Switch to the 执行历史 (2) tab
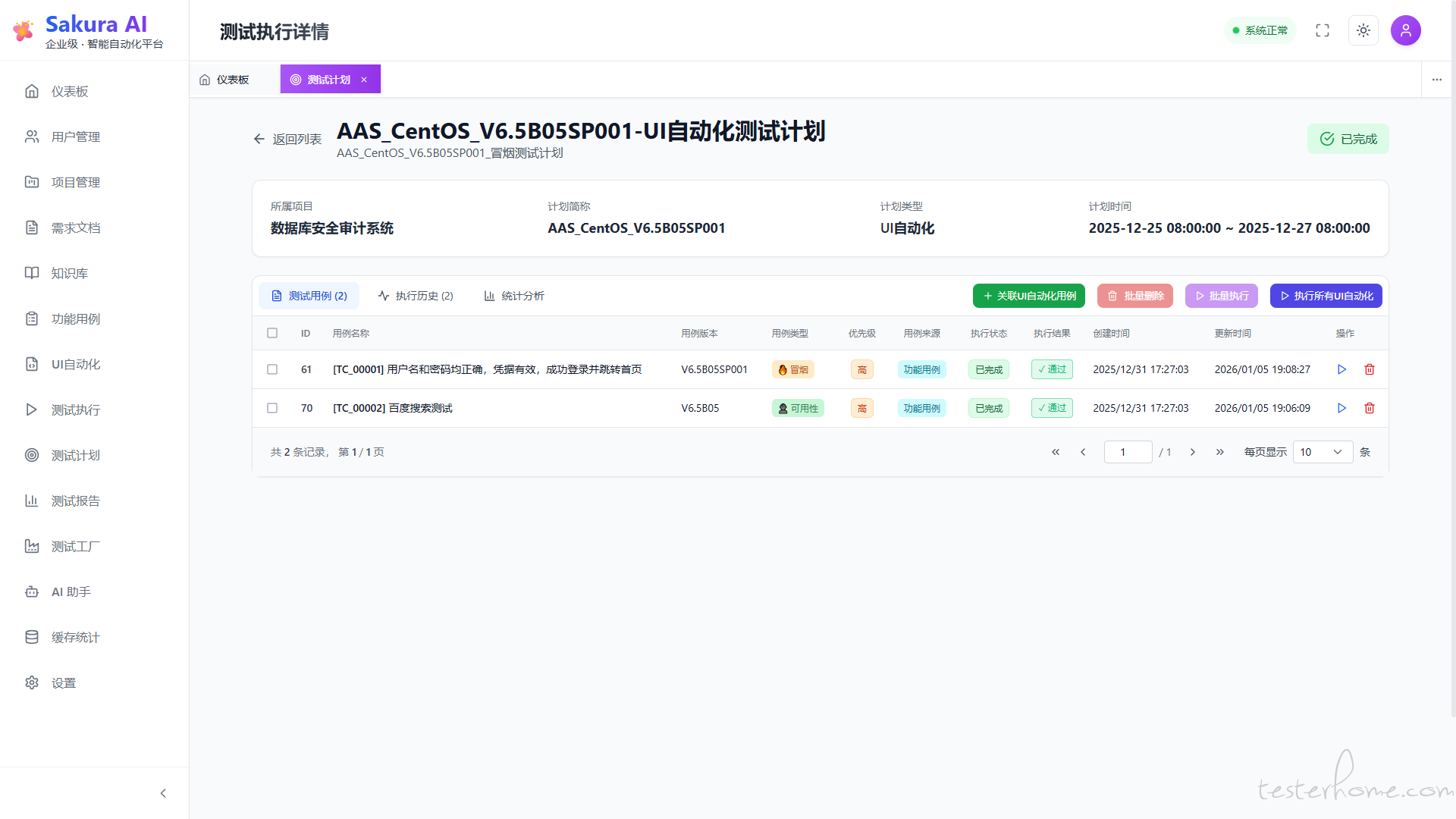Screen dimensions: 1456x819 pos(416,296)
